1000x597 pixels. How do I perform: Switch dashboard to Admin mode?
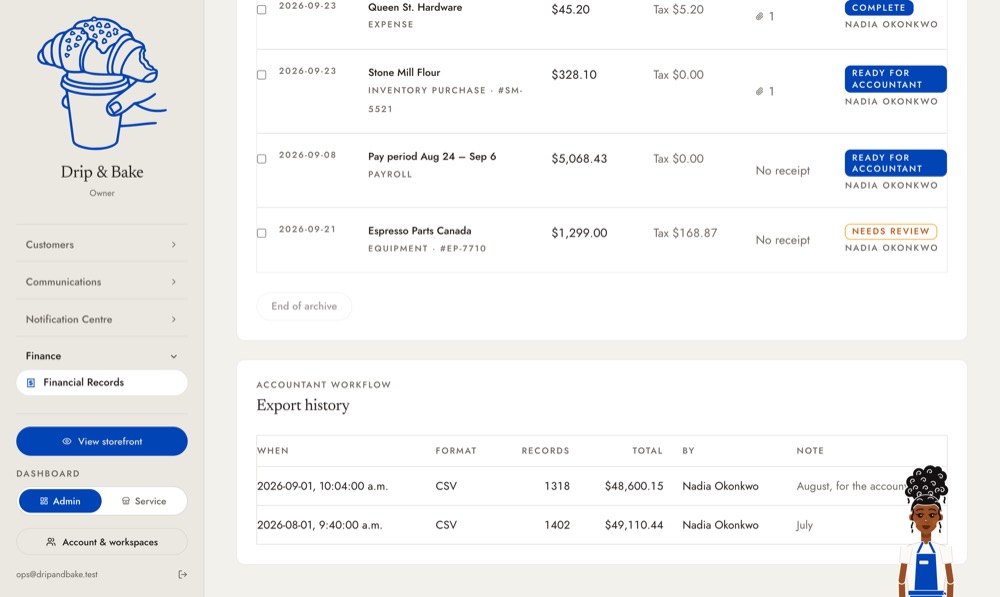[60, 501]
